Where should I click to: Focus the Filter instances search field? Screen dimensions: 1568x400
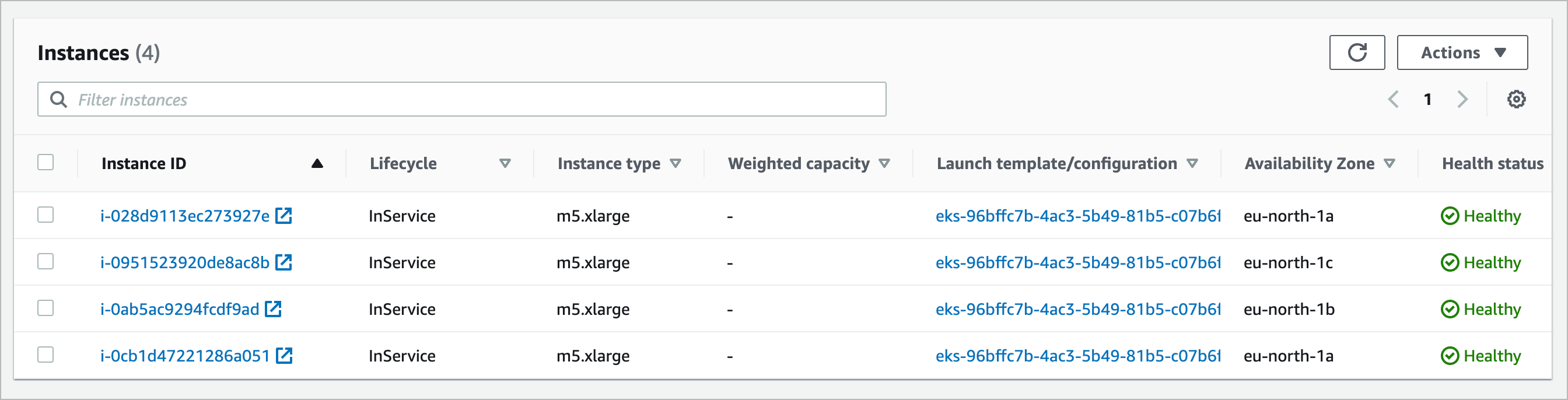(461, 99)
